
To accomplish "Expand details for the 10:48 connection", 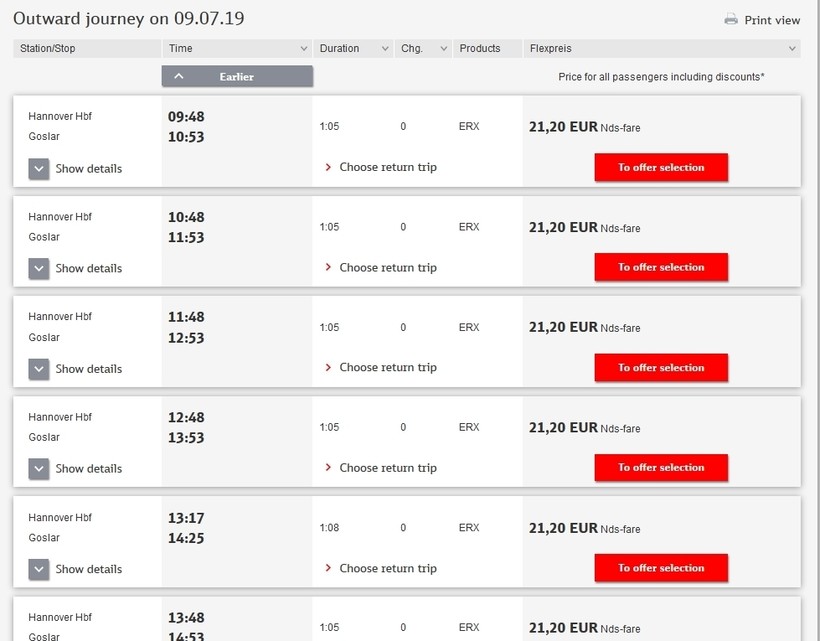I will (x=39, y=269).
